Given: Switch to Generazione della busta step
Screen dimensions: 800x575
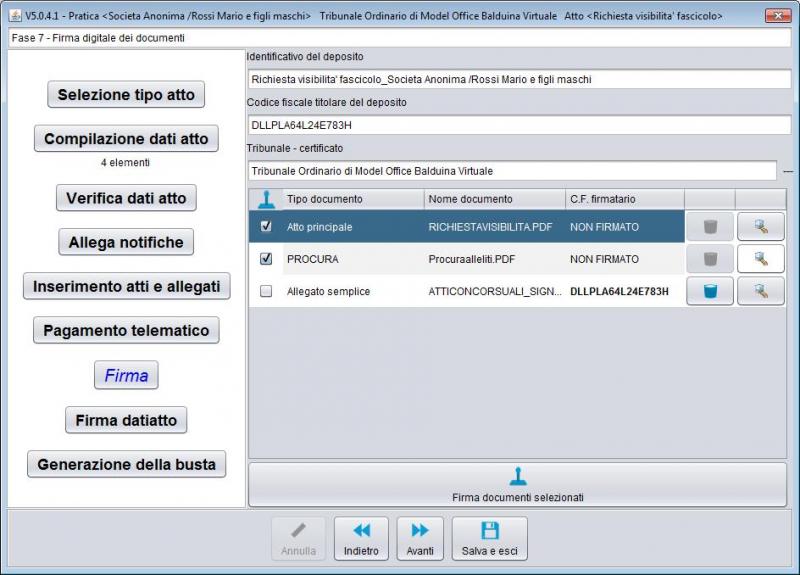Looking at the screenshot, I should coord(126,465).
